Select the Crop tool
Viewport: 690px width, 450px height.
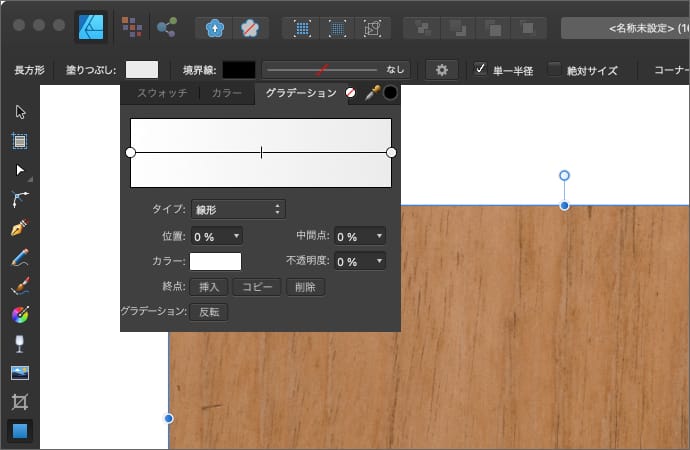tap(19, 403)
